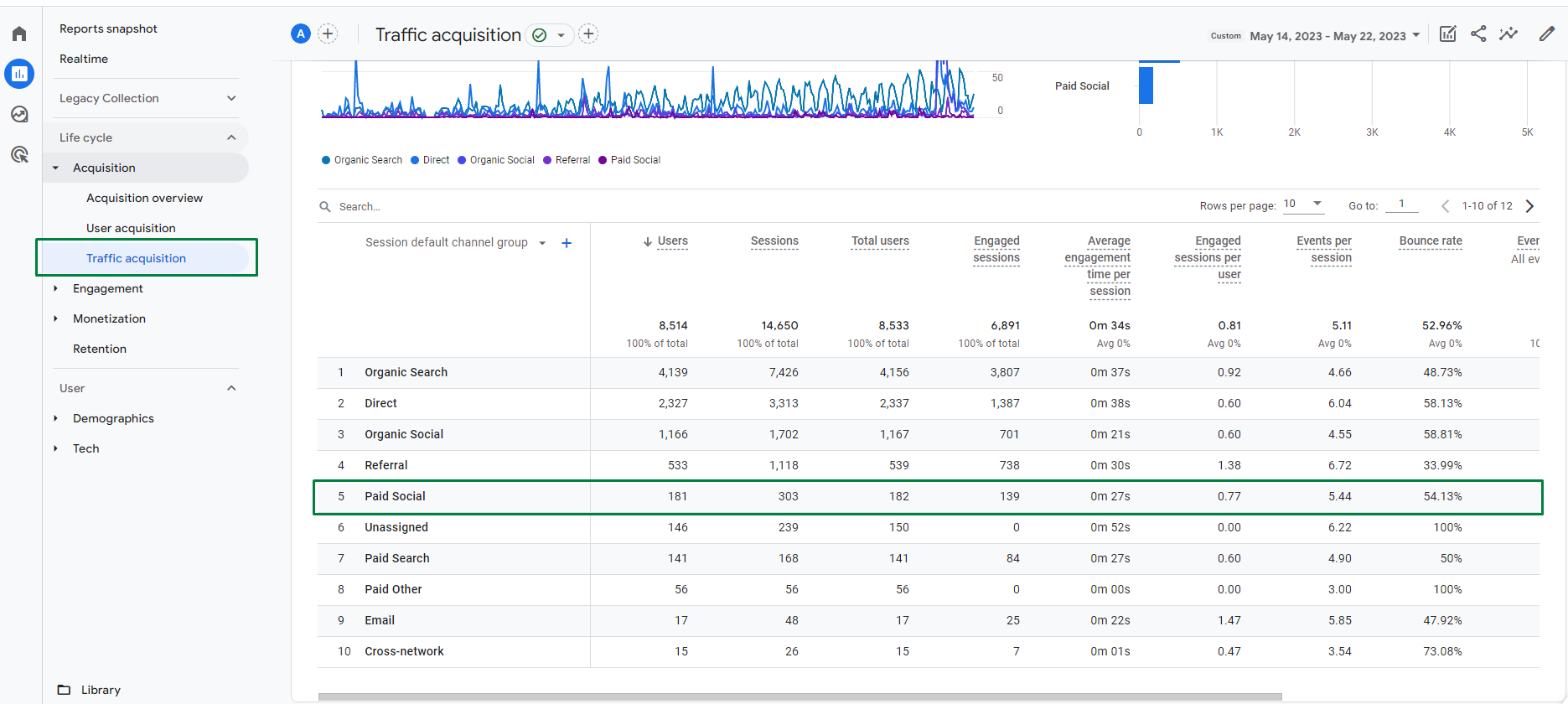
Task: Open the Explore icon in left rail
Action: click(19, 114)
